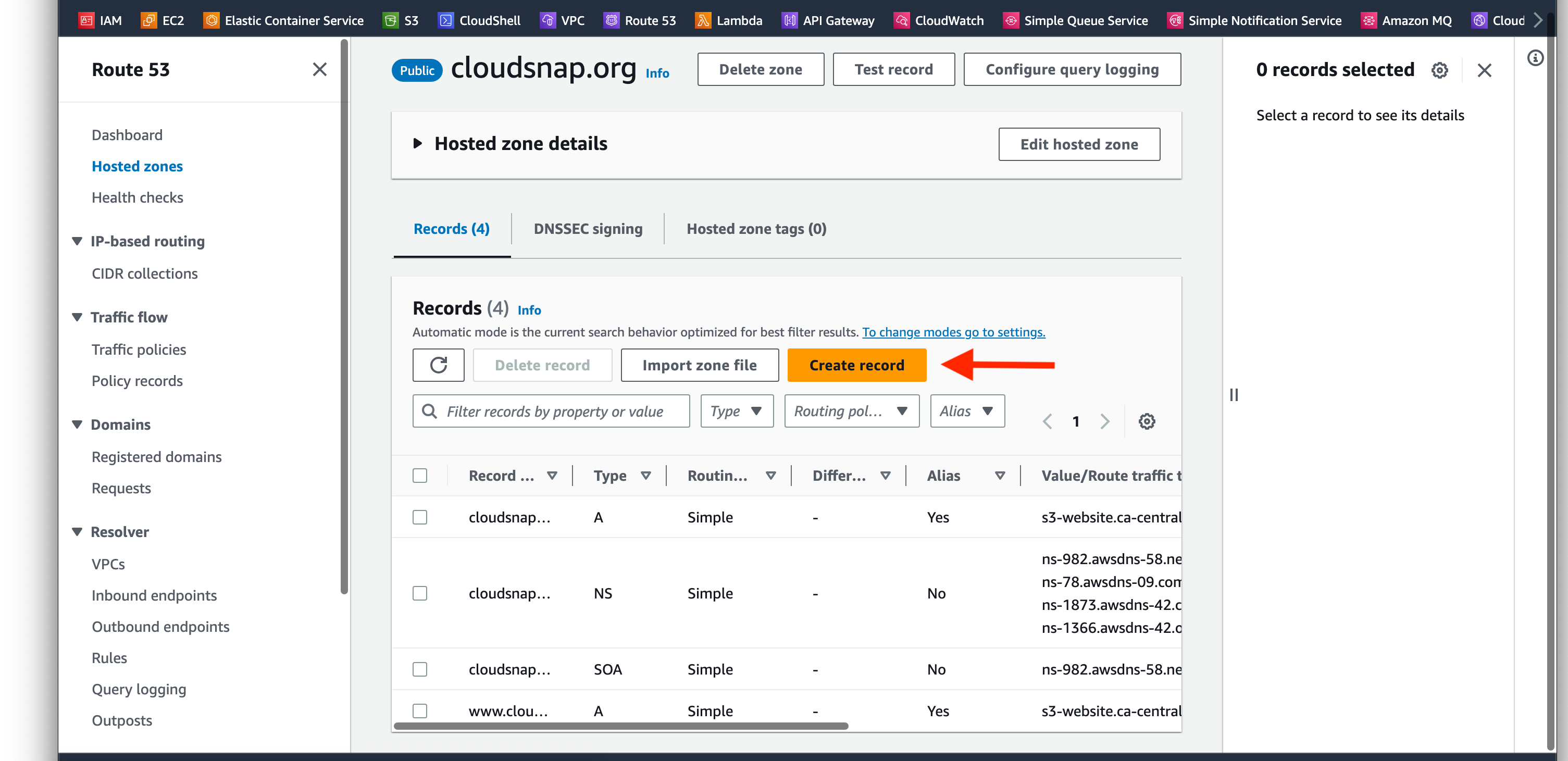This screenshot has height=761, width=1568.
Task: Open the CloudWatch service shortcut
Action: (939, 20)
